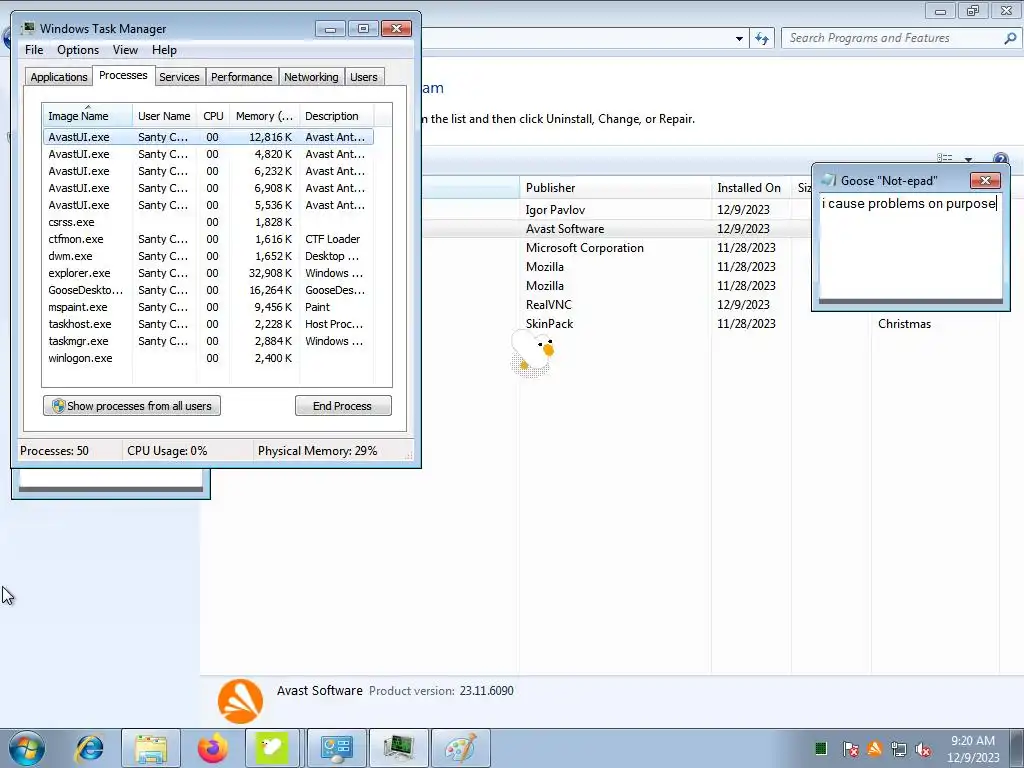Image resolution: width=1024 pixels, height=768 pixels.
Task: Select the explorer.exe process row
Action: (x=208, y=273)
